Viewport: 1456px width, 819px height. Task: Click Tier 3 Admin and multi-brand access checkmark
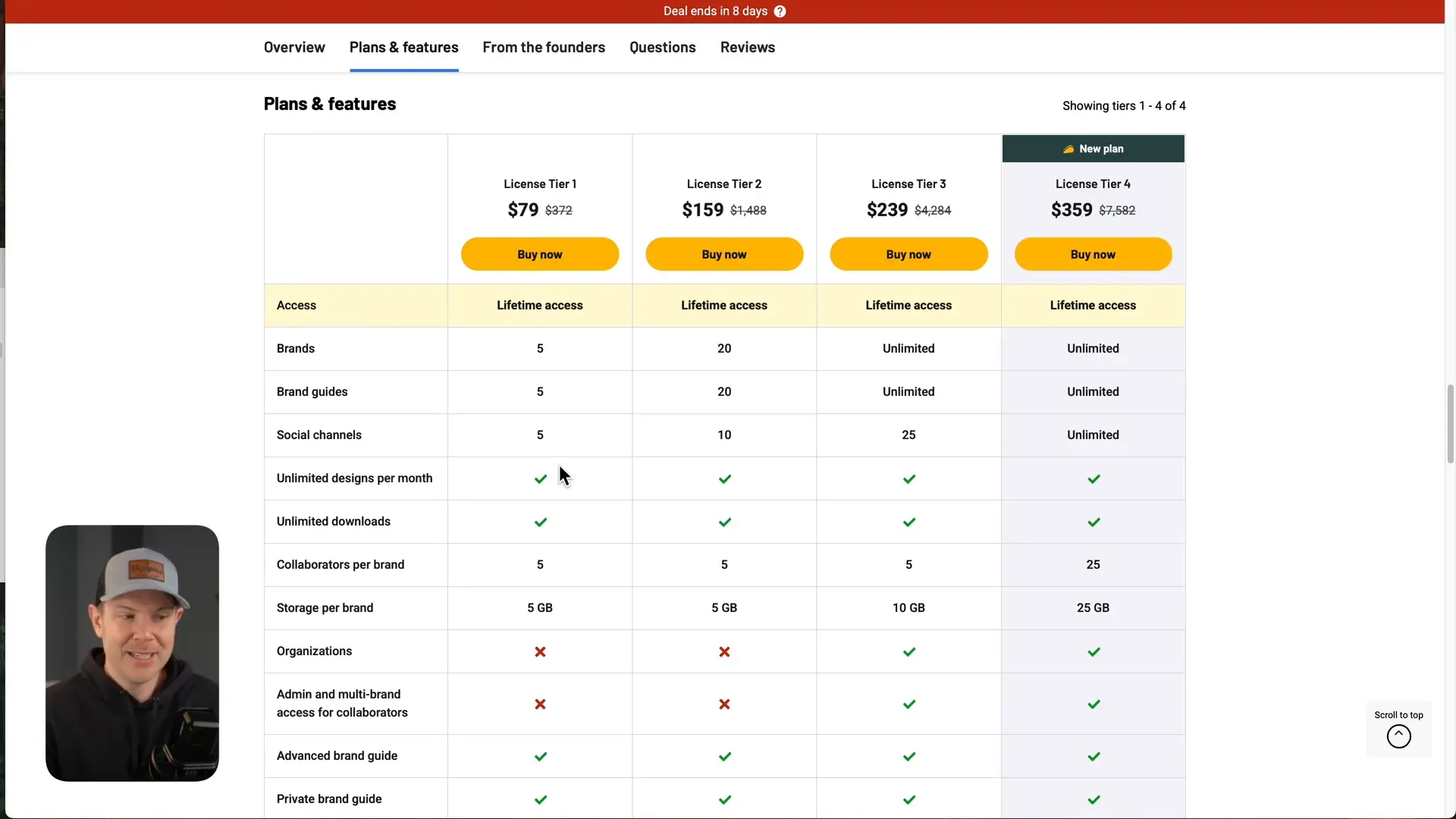[908, 704]
